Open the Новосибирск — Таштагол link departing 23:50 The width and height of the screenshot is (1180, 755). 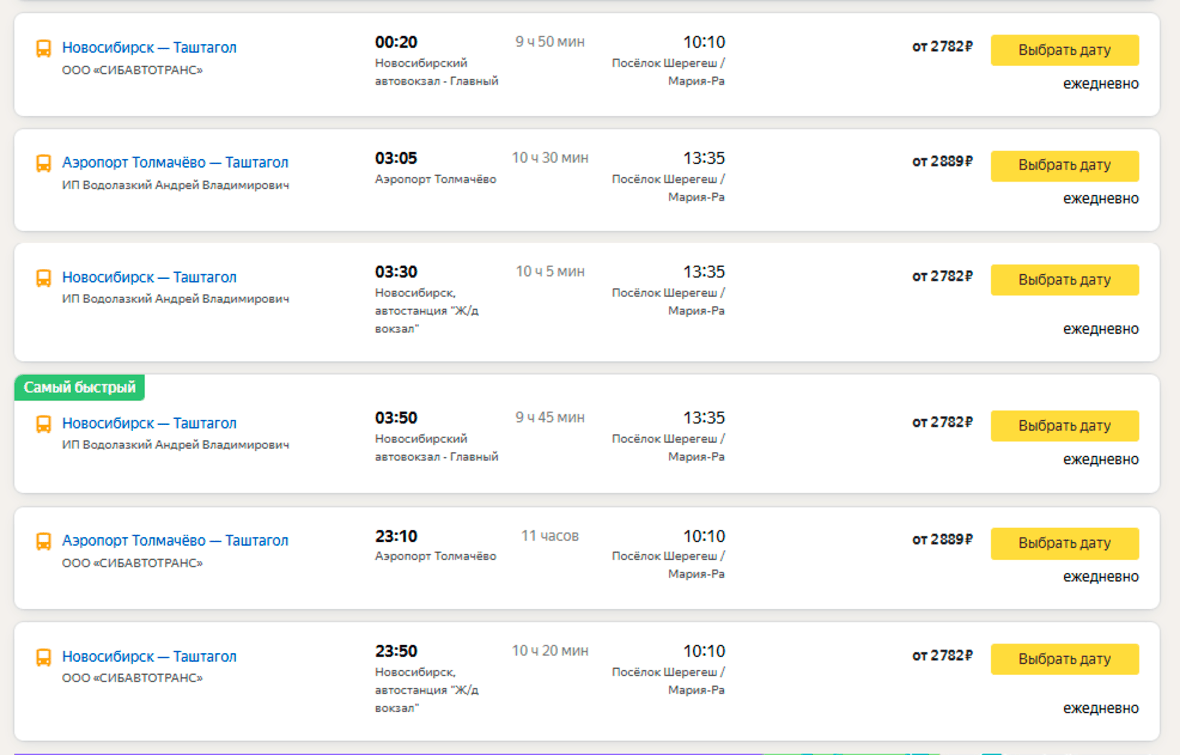(x=149, y=656)
